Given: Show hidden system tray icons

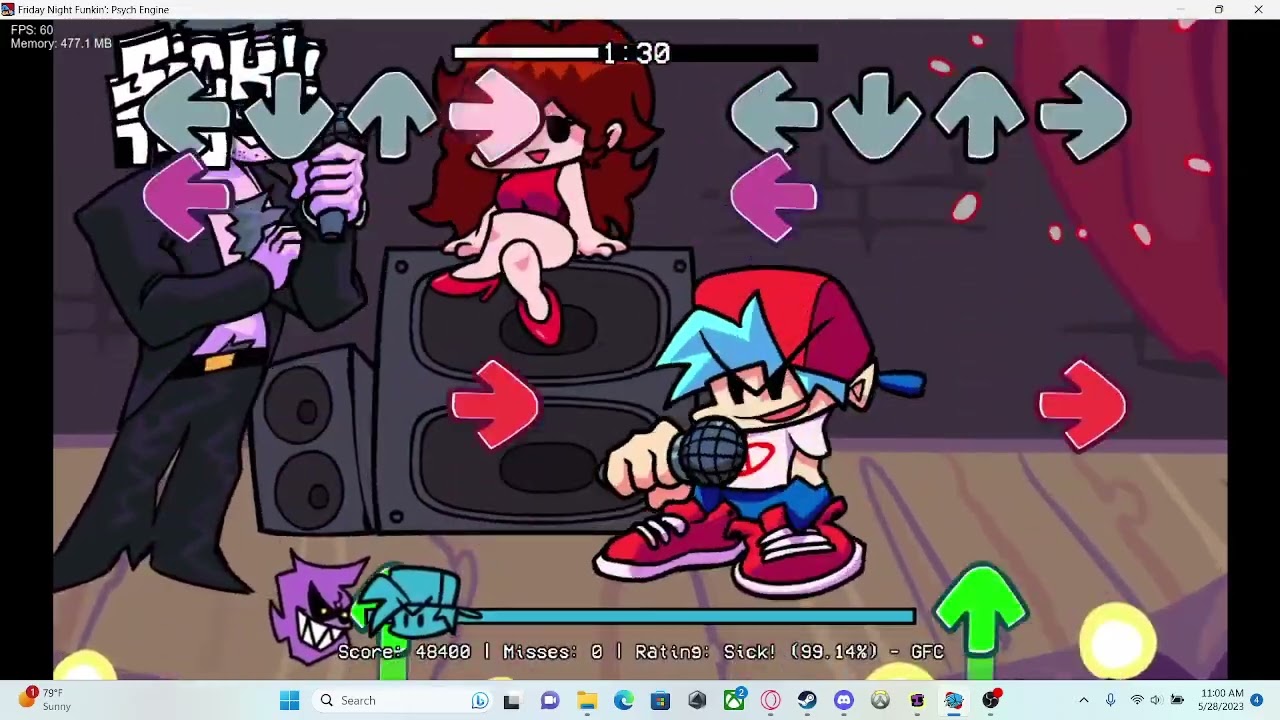Looking at the screenshot, I should point(1083,700).
